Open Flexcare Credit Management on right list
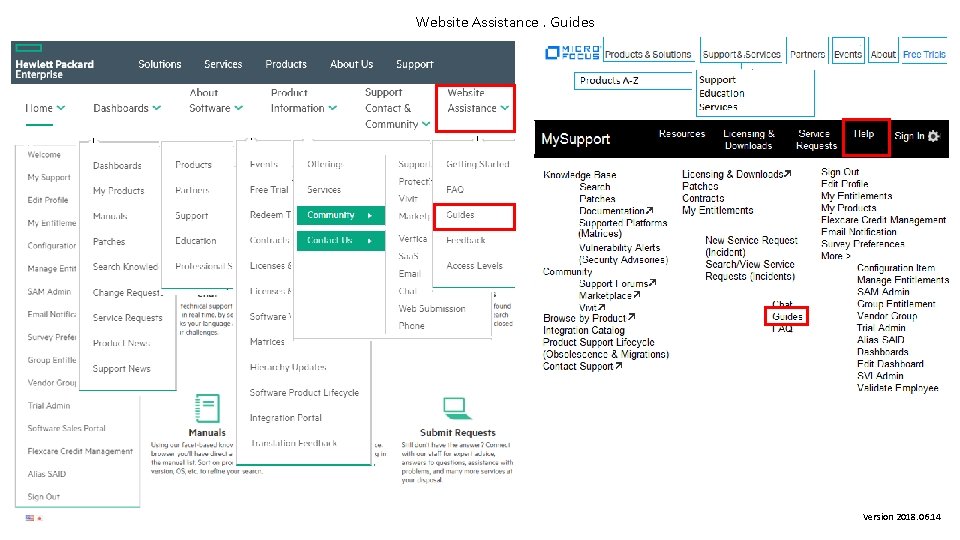Screen dimensions: 960x540 (883, 220)
